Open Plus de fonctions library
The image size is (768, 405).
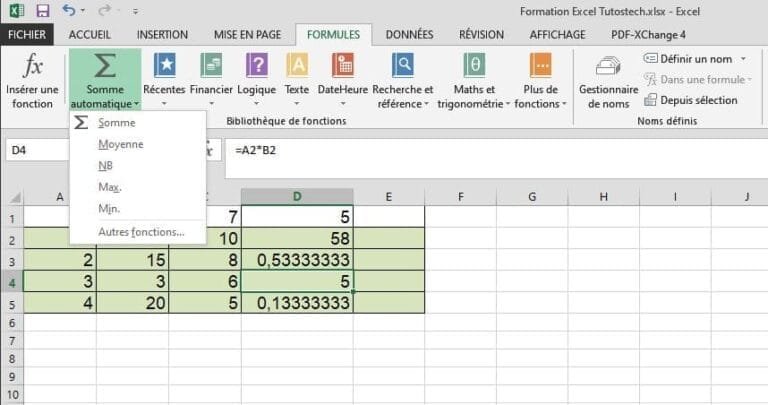pyautogui.click(x=540, y=81)
